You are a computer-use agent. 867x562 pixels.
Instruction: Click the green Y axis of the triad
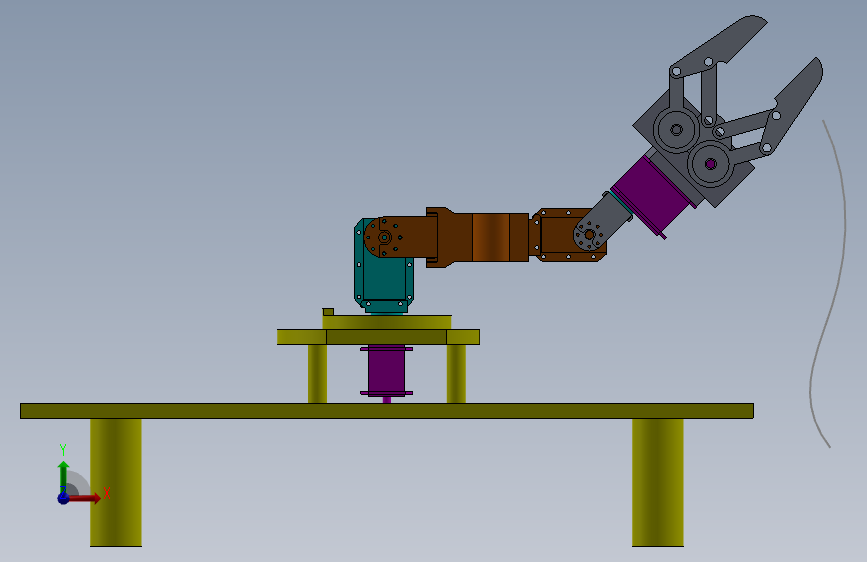click(x=63, y=475)
